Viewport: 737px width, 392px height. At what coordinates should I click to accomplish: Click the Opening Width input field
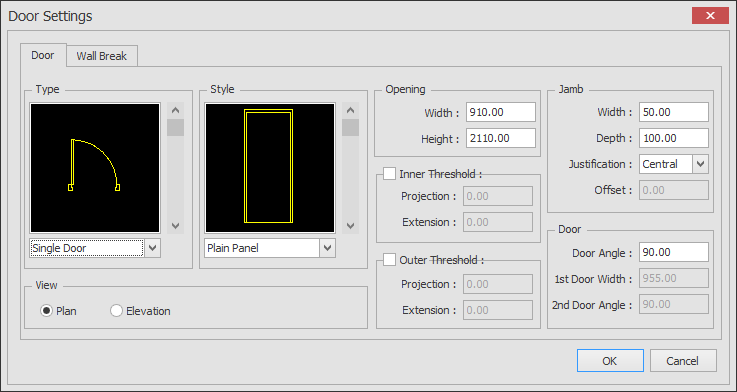(501, 112)
